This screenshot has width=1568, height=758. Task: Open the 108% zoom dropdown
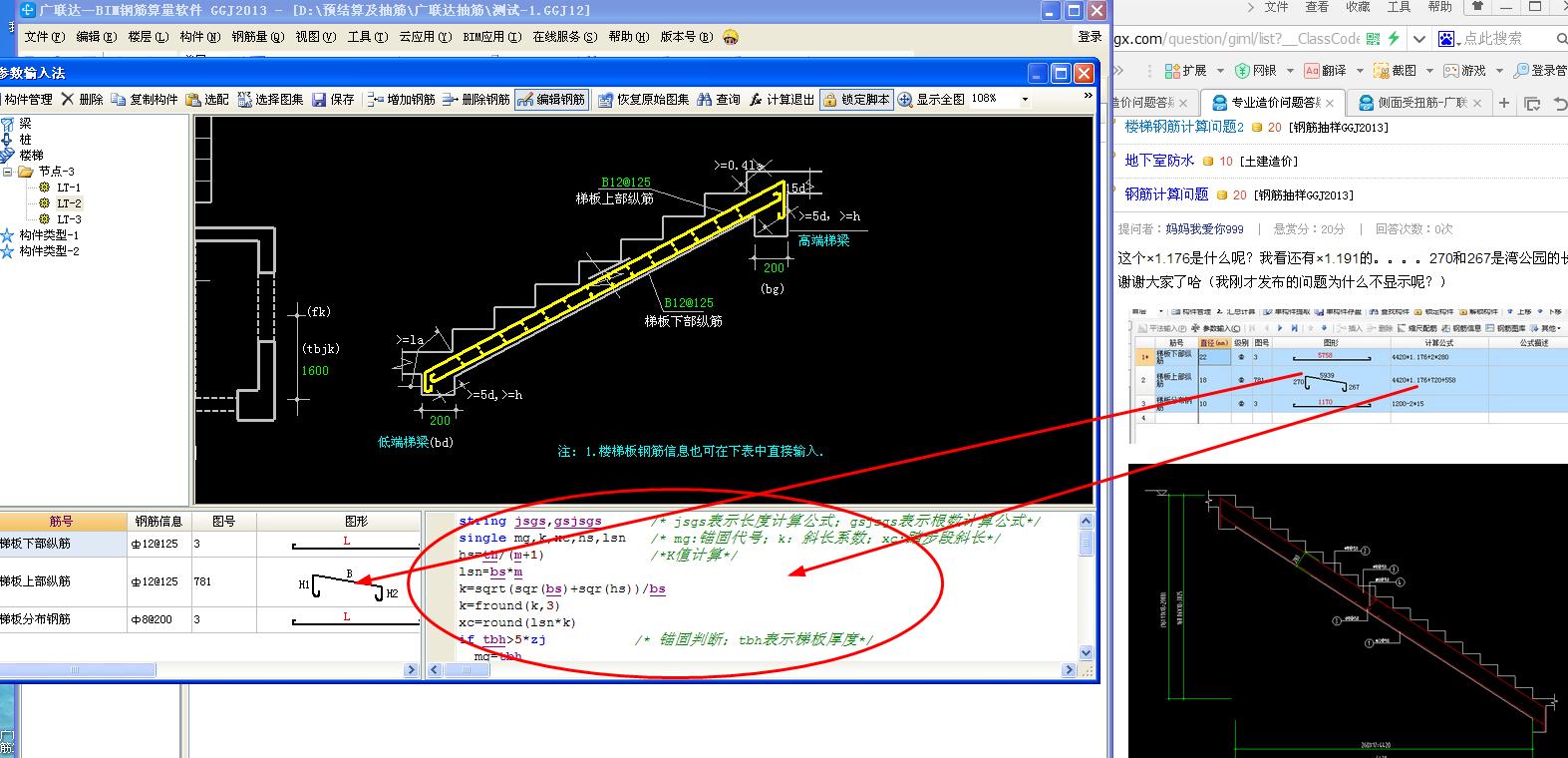(1026, 99)
